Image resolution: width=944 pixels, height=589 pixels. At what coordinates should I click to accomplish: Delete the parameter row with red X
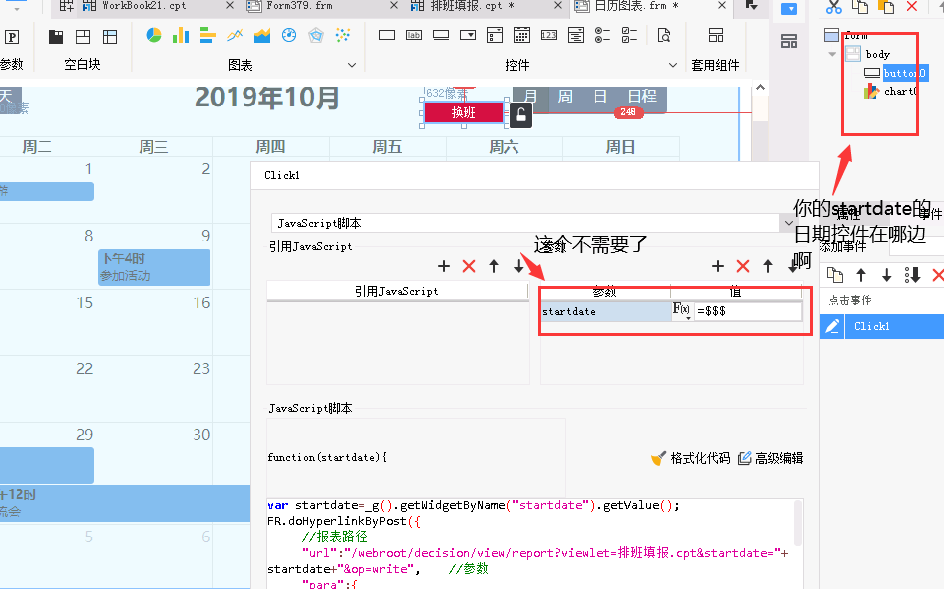tap(743, 266)
